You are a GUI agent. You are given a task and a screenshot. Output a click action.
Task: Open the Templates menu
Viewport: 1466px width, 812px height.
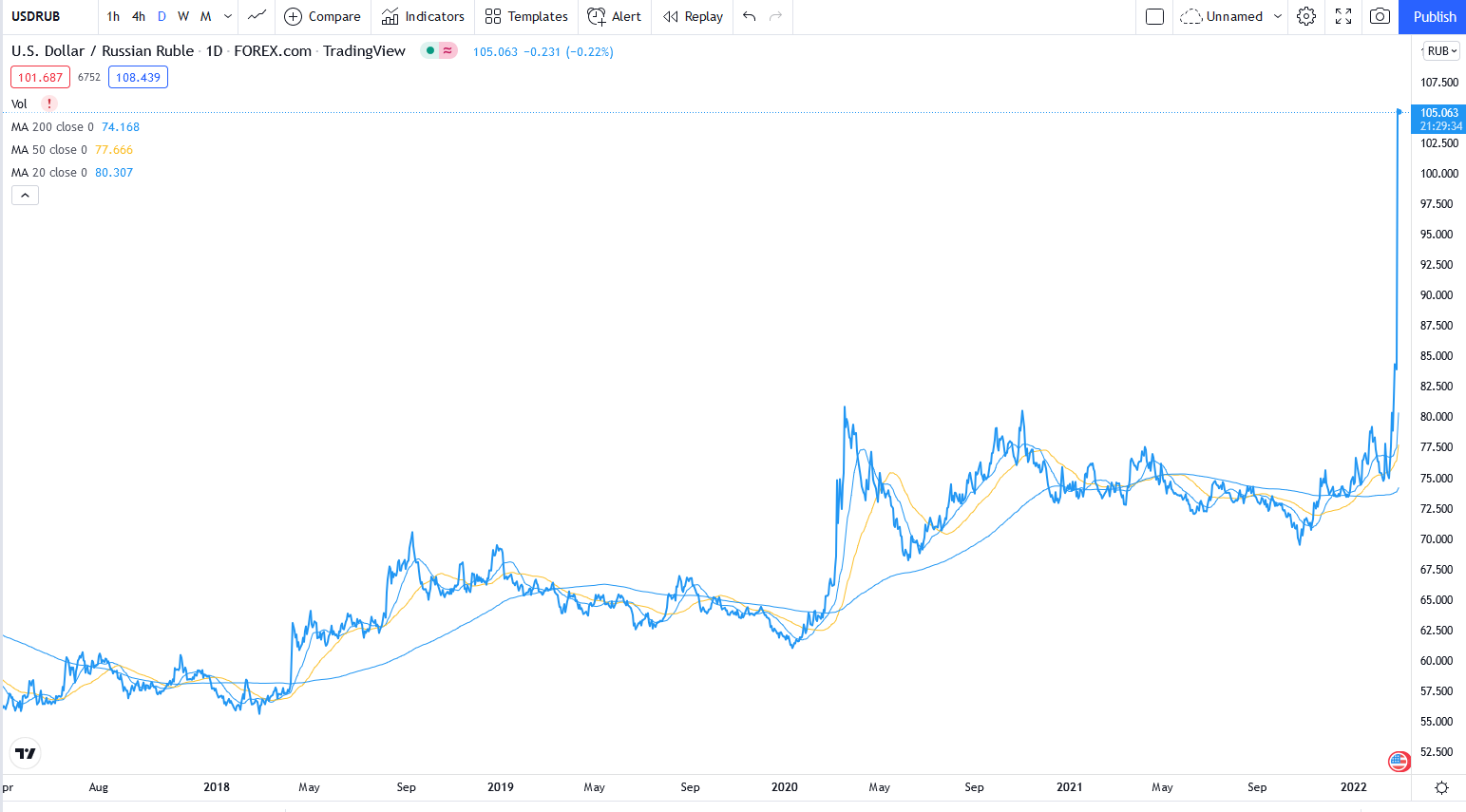[x=526, y=16]
